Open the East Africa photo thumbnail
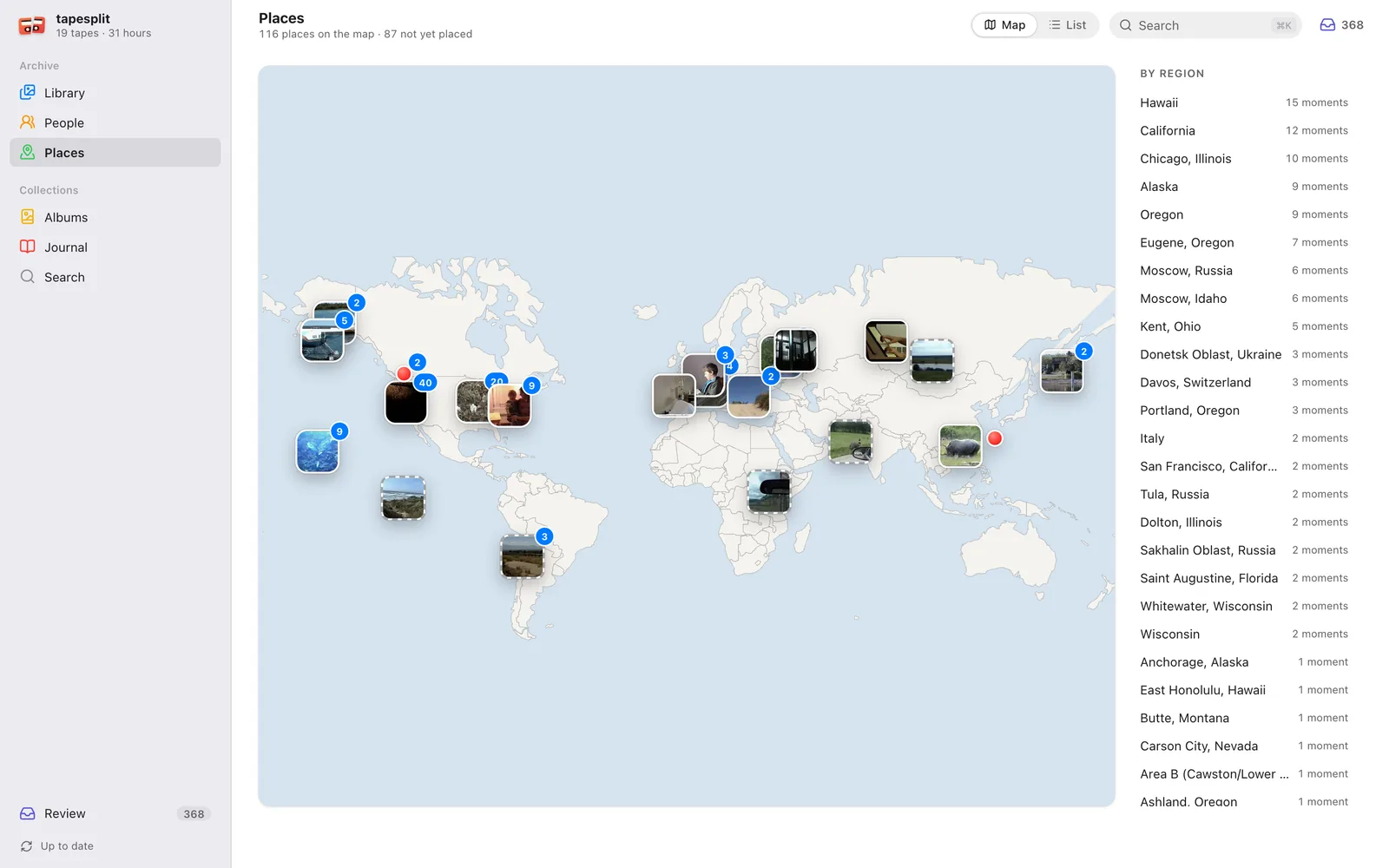Image resolution: width=1389 pixels, height=868 pixels. [769, 491]
